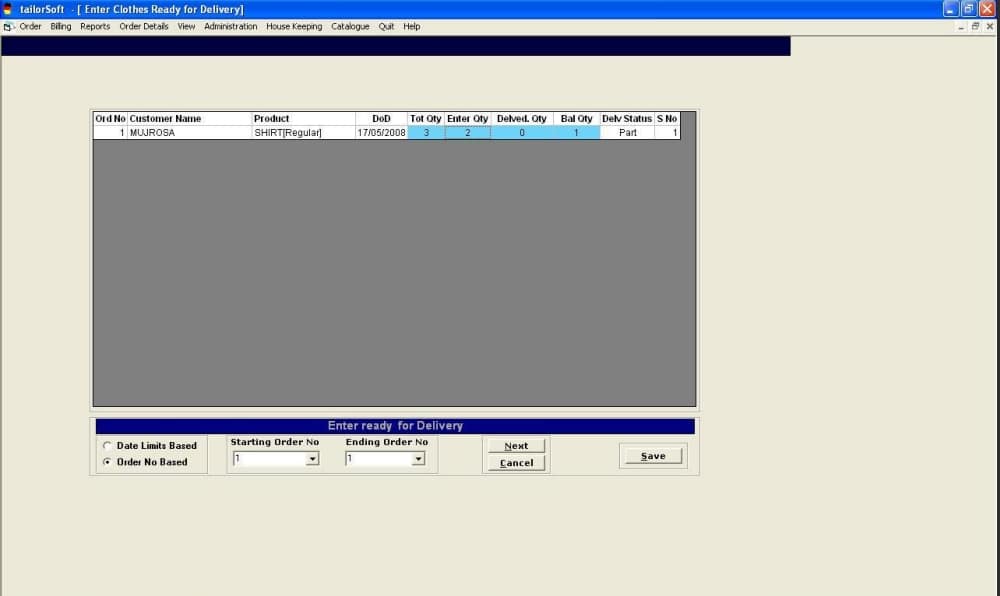This screenshot has width=1000, height=596.
Task: Click the Delv Status column header
Action: pyautogui.click(x=626, y=119)
